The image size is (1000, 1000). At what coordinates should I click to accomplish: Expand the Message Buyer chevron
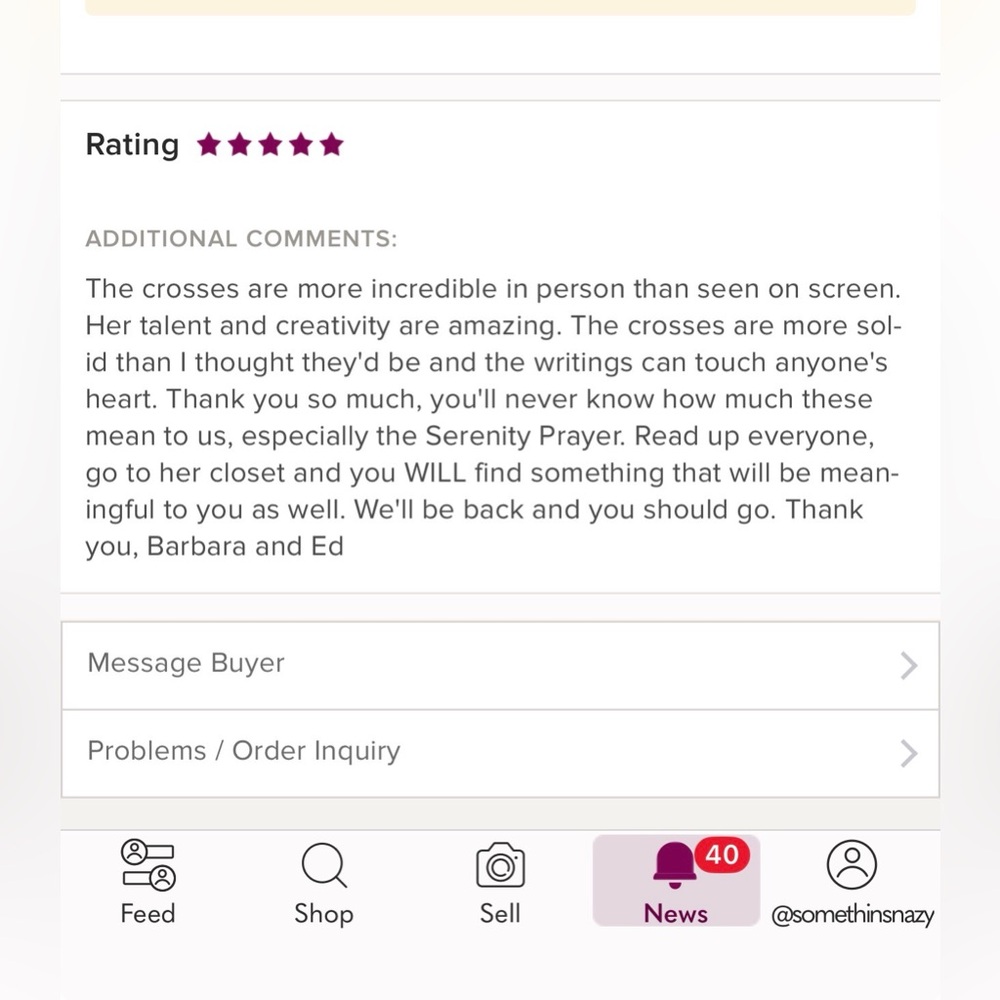909,665
